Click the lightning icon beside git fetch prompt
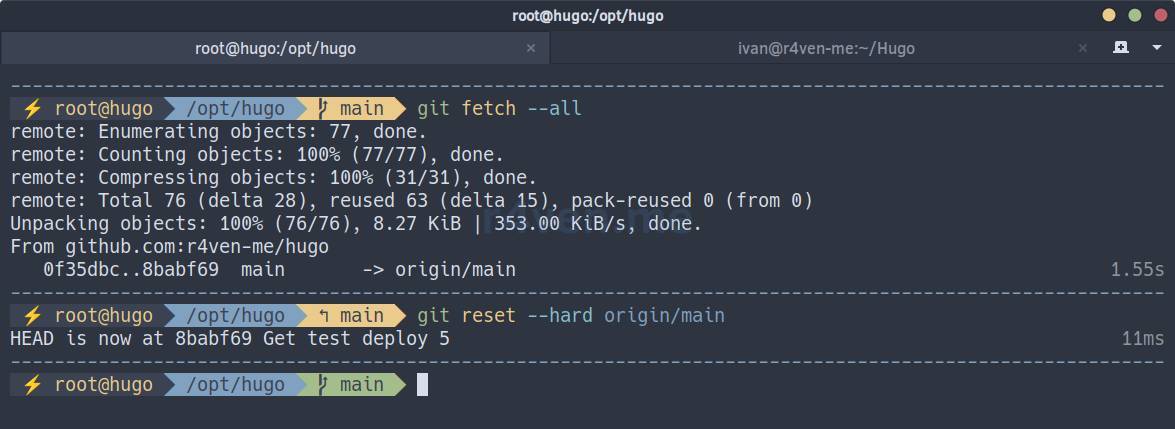 (32, 108)
